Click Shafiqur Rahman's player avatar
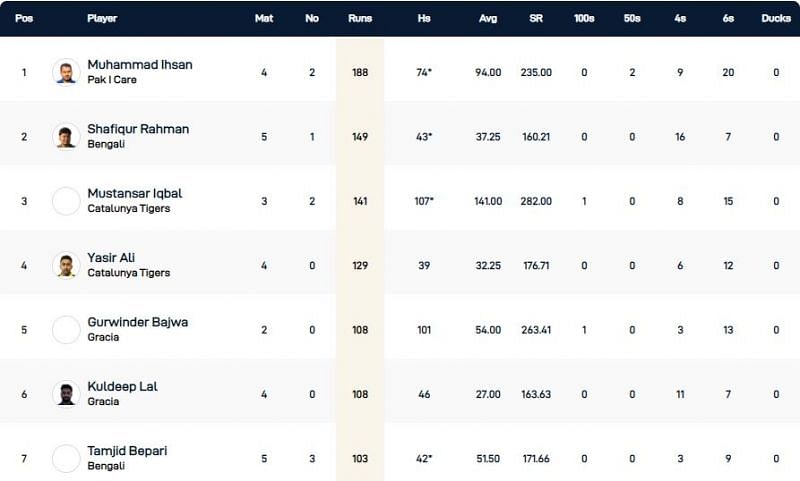 coord(66,136)
